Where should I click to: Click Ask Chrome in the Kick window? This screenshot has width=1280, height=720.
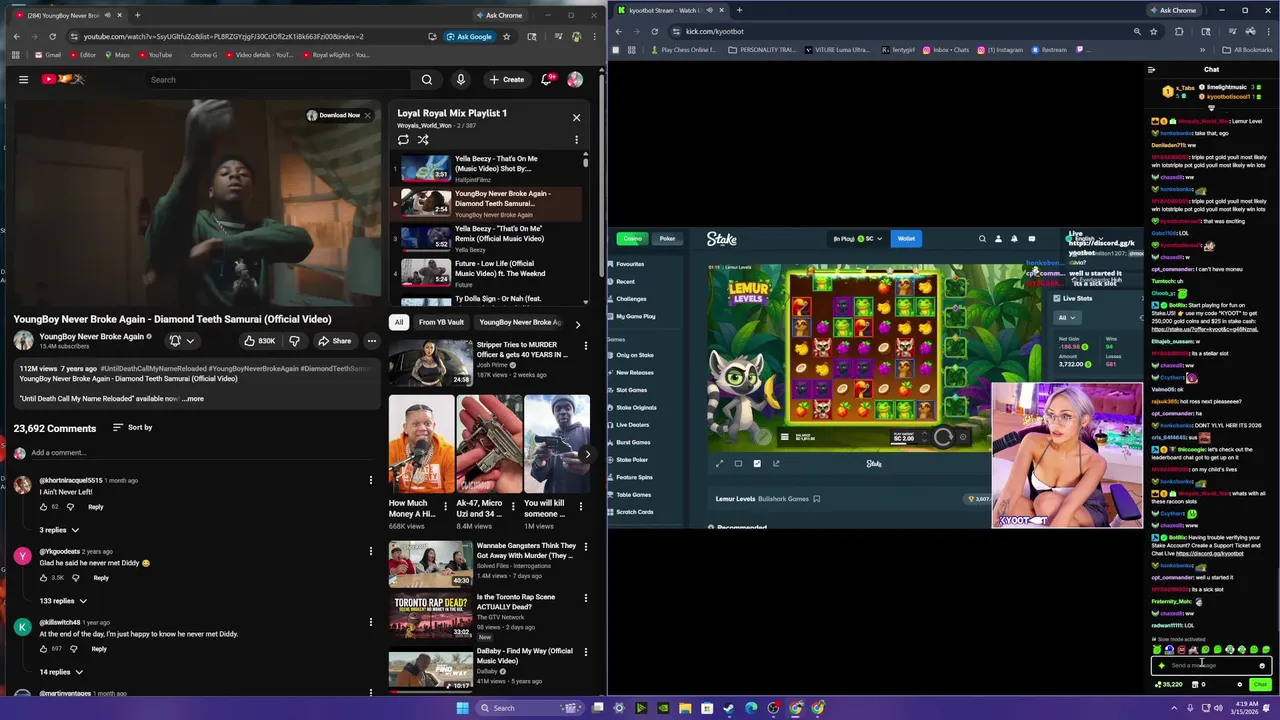pos(1172,10)
